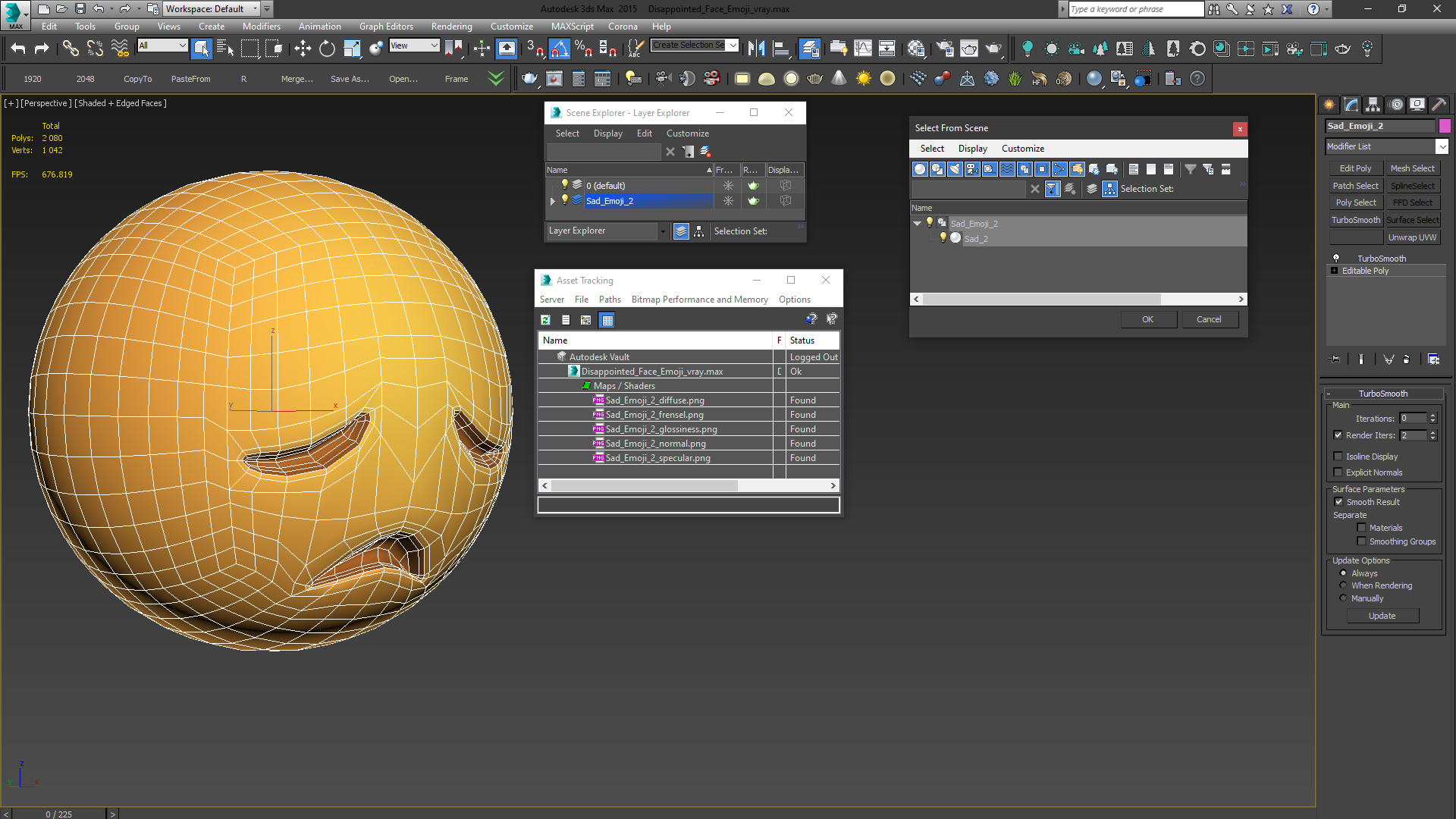Click OK in Select From Scene
The height and width of the screenshot is (819, 1456).
(1147, 319)
